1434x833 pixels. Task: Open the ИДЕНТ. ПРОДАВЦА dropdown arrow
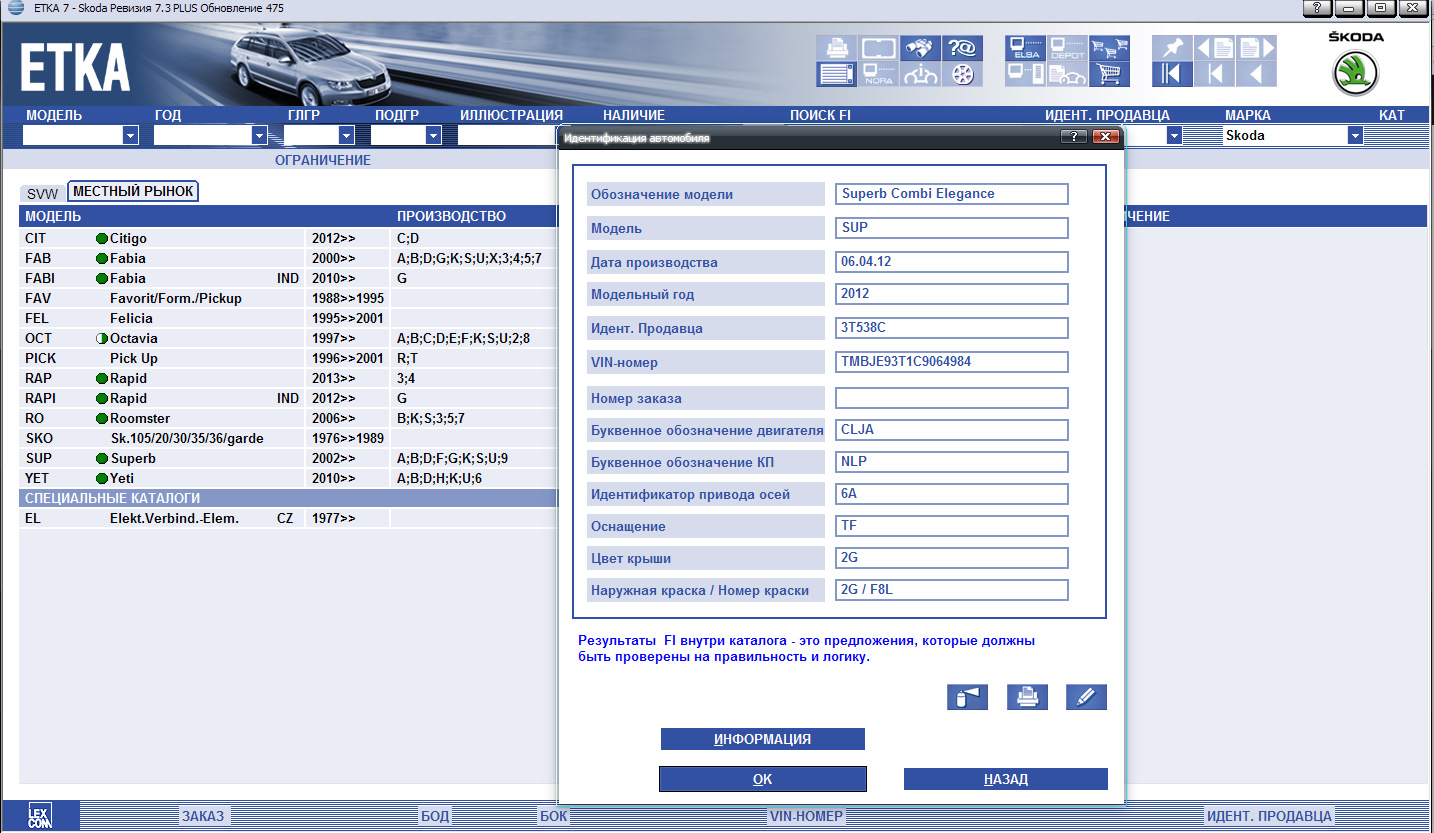click(x=1174, y=135)
